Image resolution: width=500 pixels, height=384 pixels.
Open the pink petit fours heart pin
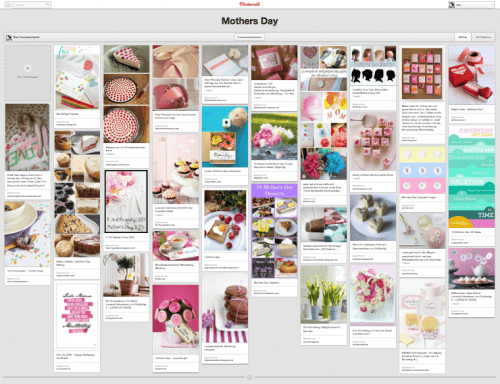tap(373, 142)
